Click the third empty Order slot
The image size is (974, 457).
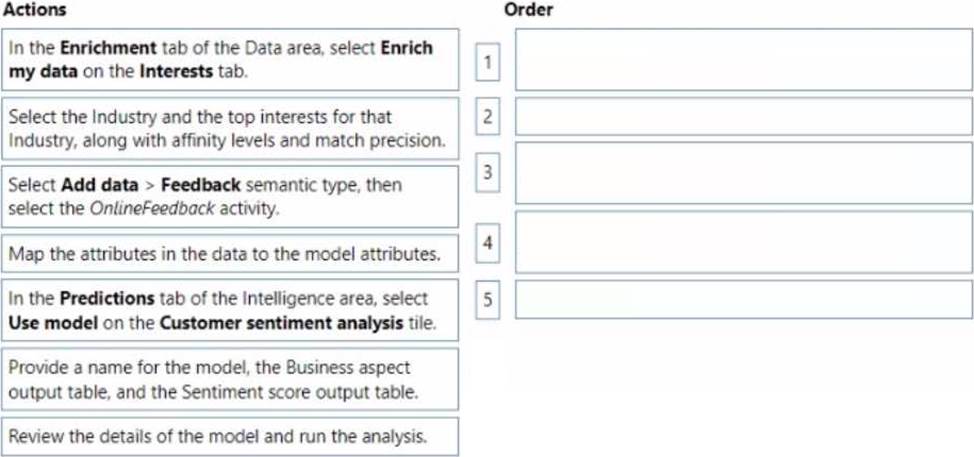pyautogui.click(x=744, y=173)
